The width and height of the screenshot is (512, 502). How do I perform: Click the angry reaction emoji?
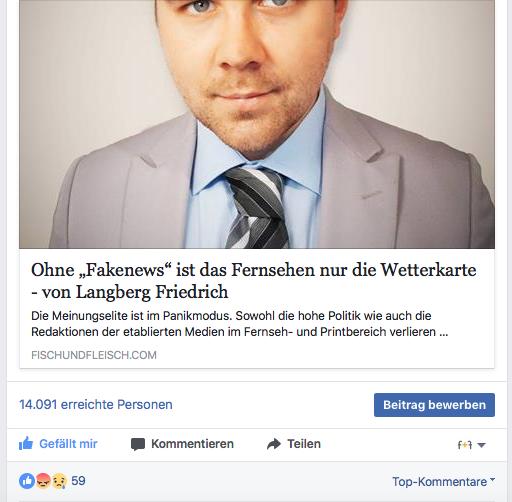click(43, 481)
